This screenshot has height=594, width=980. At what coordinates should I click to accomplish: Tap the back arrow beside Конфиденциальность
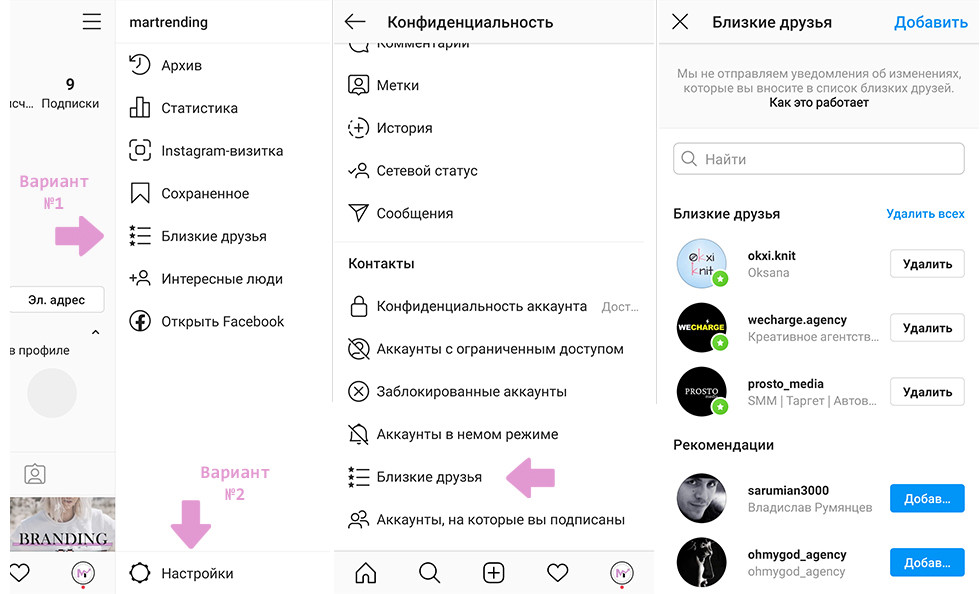coord(355,22)
